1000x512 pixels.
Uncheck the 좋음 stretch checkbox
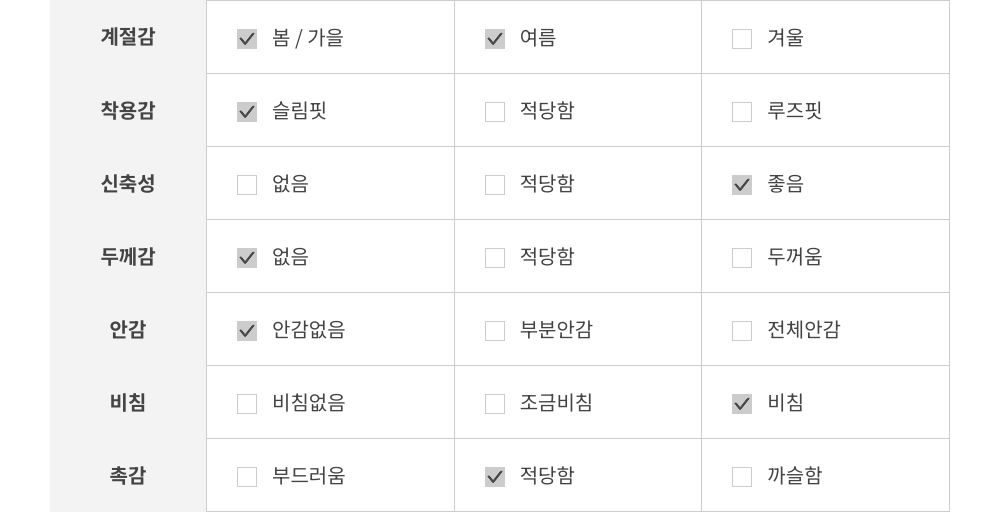click(x=742, y=185)
